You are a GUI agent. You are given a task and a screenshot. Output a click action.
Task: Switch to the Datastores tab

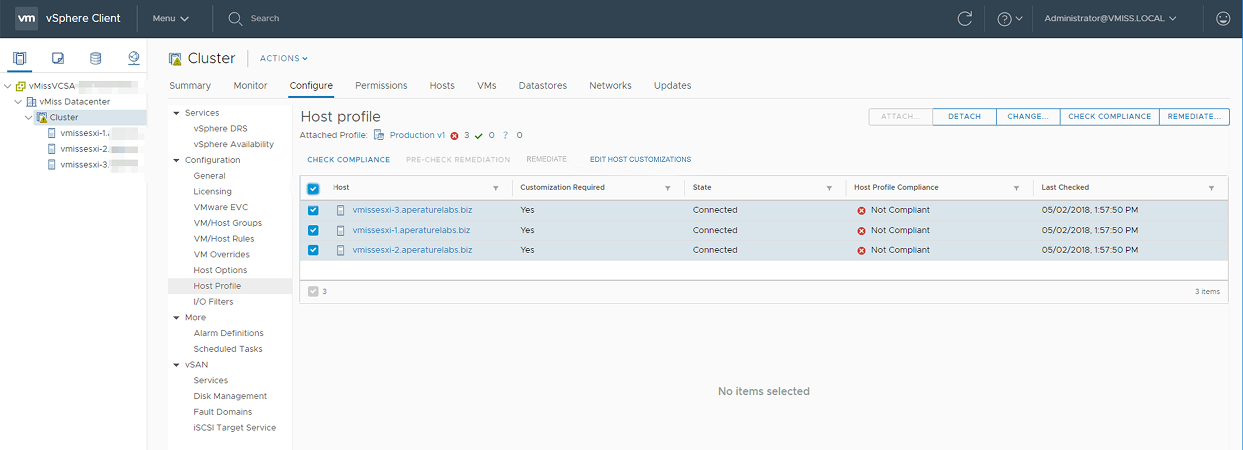[543, 86]
